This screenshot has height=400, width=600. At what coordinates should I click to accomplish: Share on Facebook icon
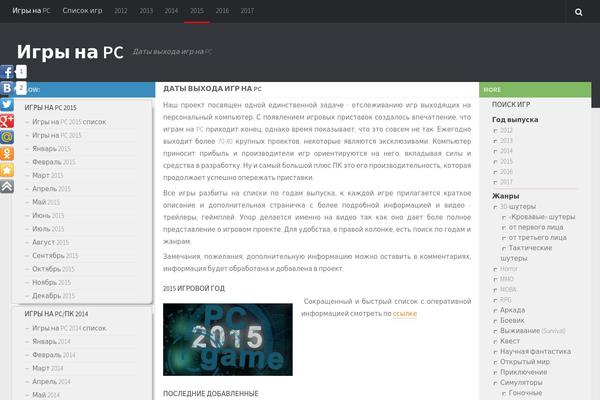(x=7, y=72)
